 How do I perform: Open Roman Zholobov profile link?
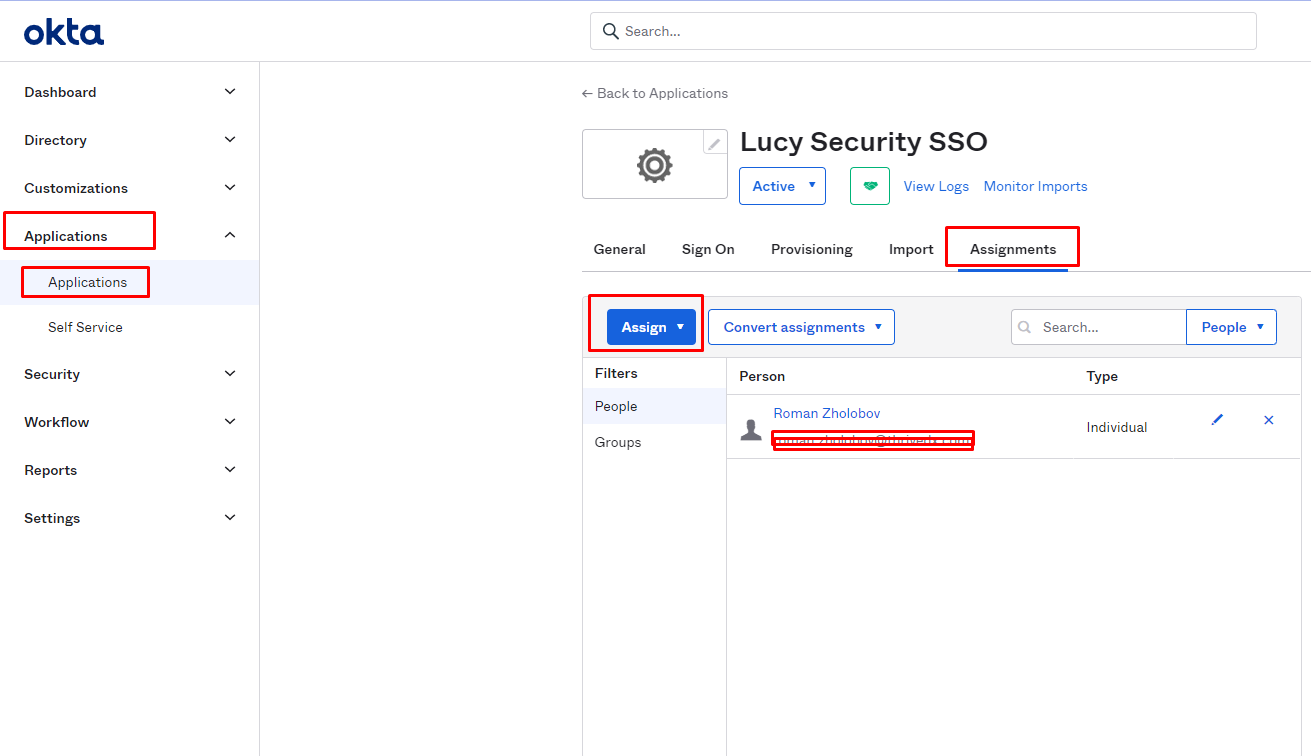tap(827, 413)
